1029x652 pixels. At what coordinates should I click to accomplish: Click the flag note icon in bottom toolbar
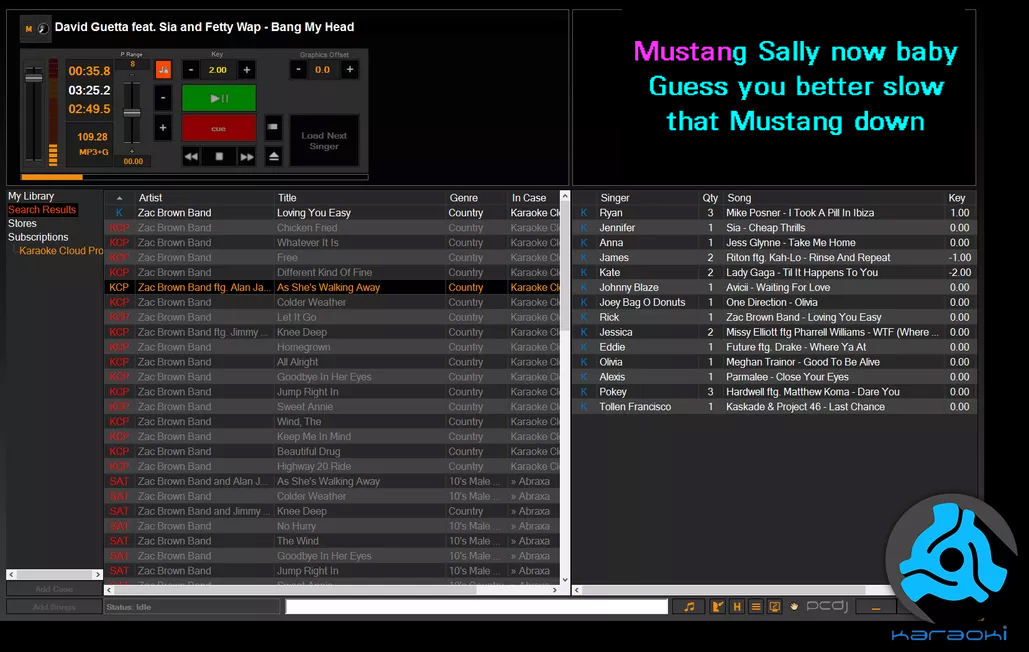click(717, 607)
